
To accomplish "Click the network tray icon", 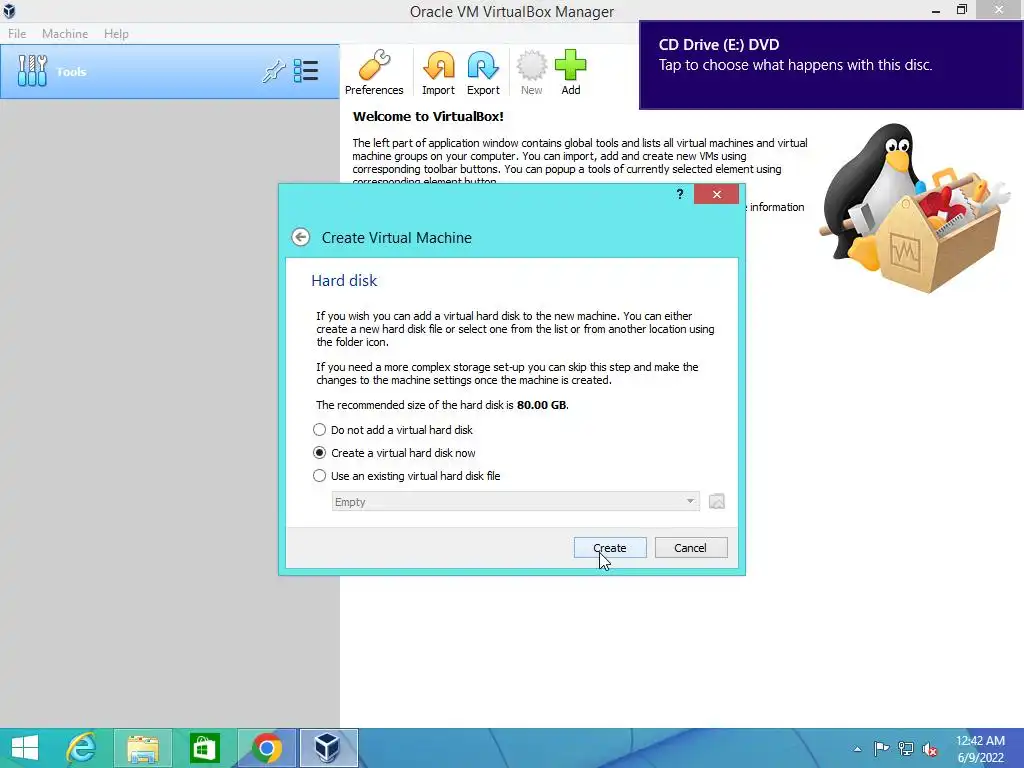I will coord(906,749).
